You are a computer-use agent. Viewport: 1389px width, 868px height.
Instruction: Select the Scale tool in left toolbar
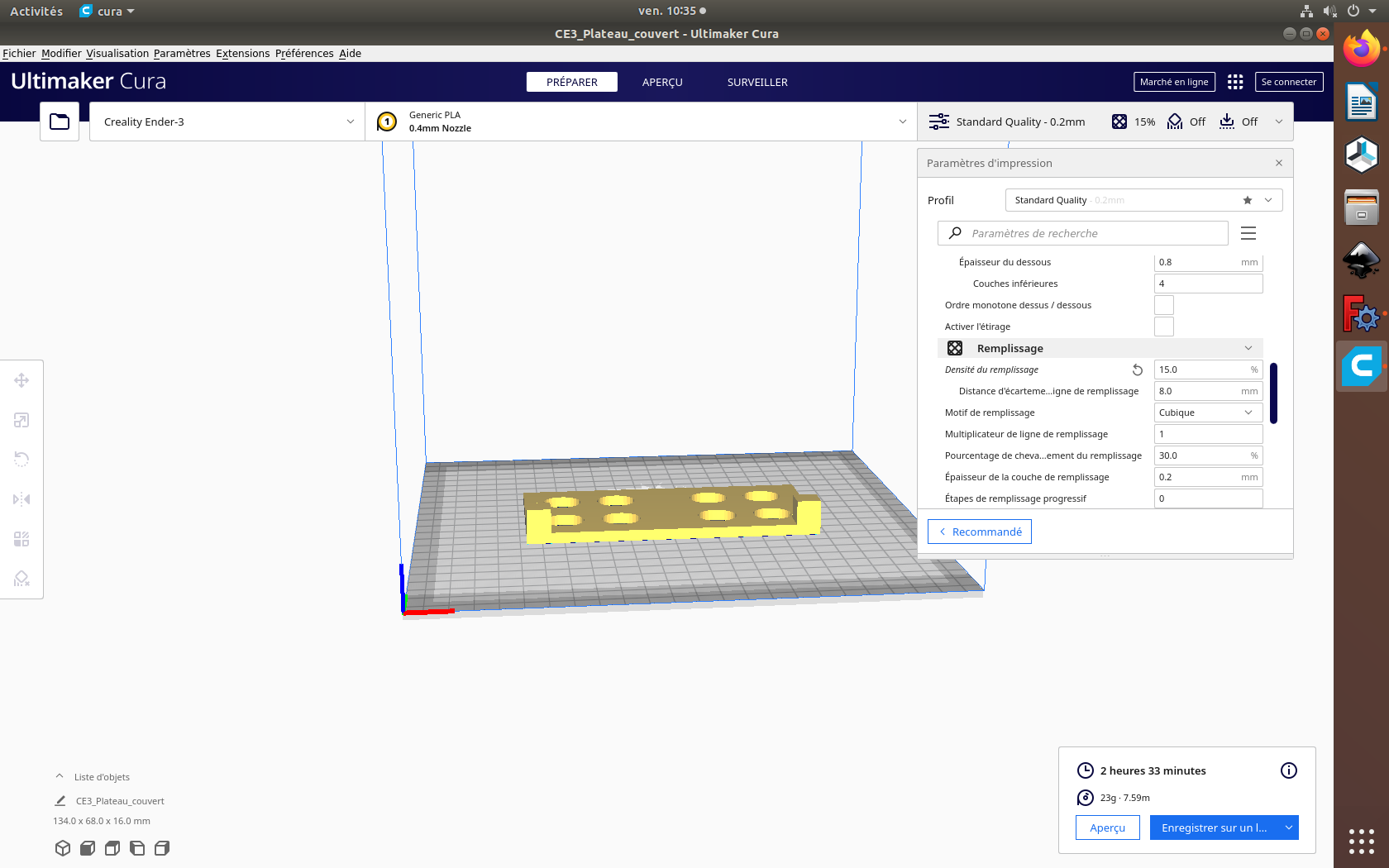pos(21,420)
